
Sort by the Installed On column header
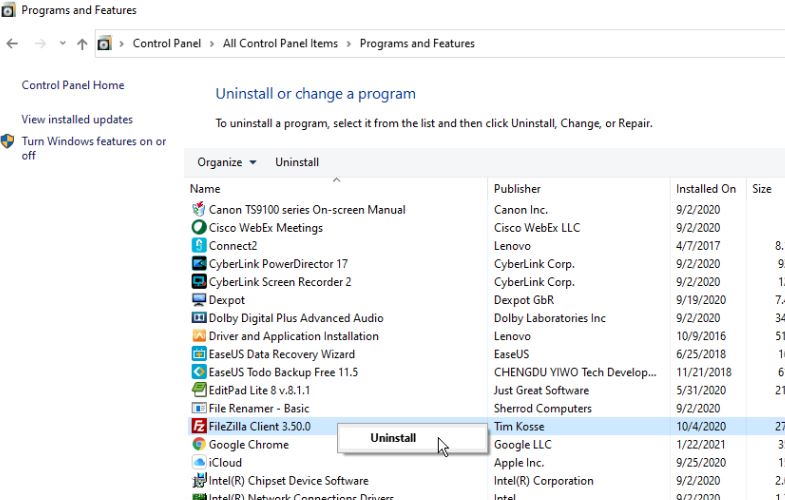pos(706,189)
